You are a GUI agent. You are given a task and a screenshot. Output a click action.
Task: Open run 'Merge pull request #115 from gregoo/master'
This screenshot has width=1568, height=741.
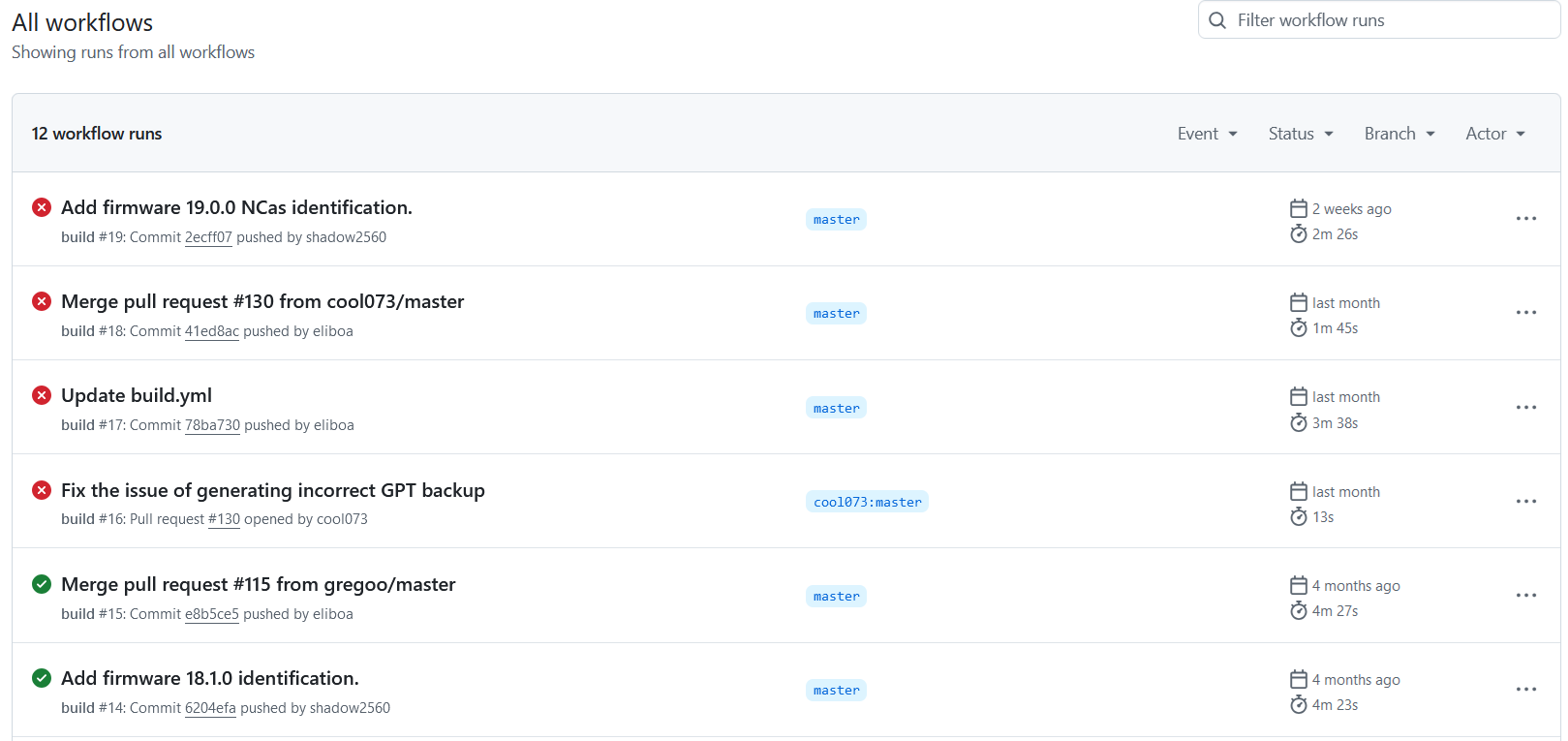[x=259, y=584]
